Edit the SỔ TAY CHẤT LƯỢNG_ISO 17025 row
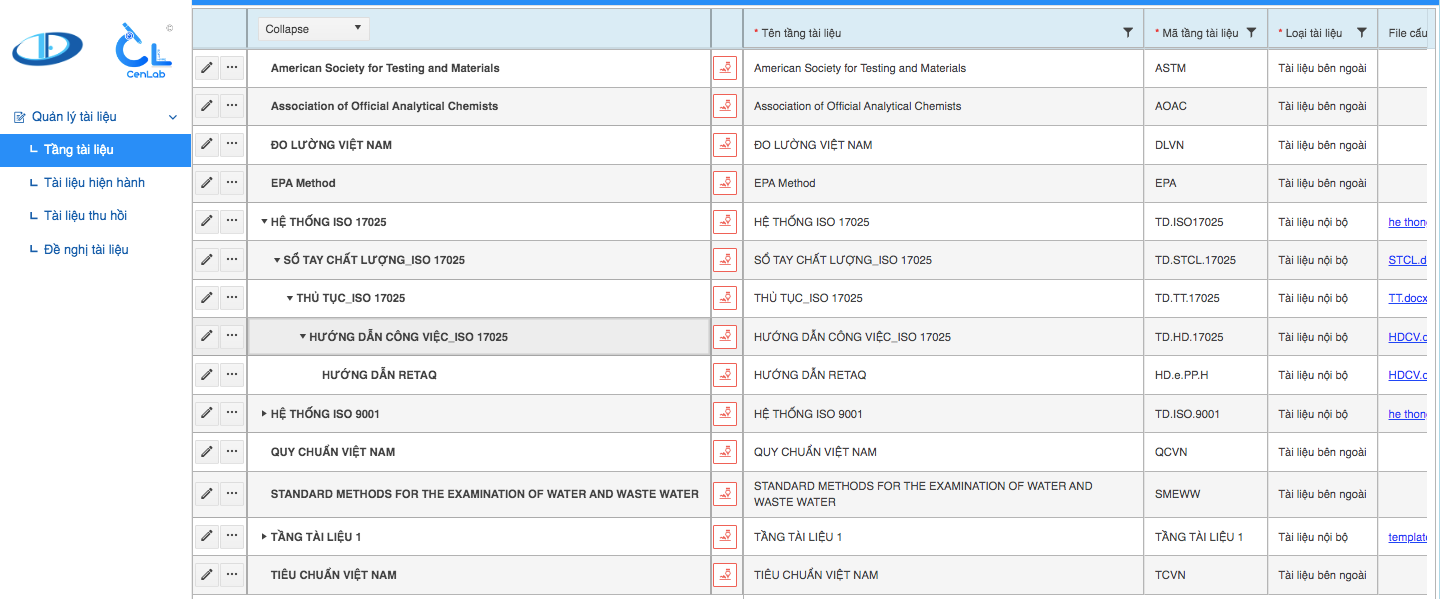 coord(207,260)
